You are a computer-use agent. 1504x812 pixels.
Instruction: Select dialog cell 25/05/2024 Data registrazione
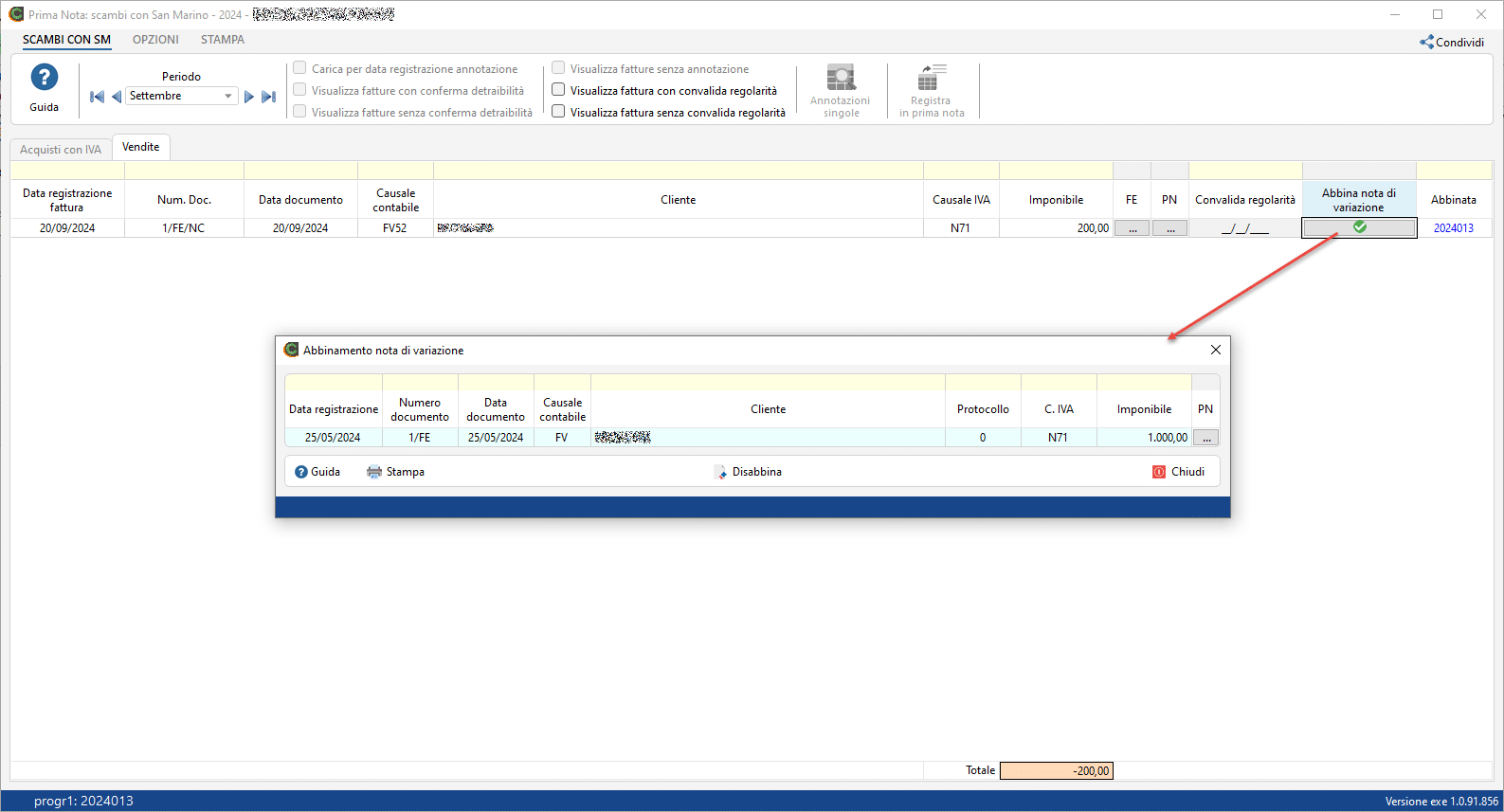coord(333,438)
